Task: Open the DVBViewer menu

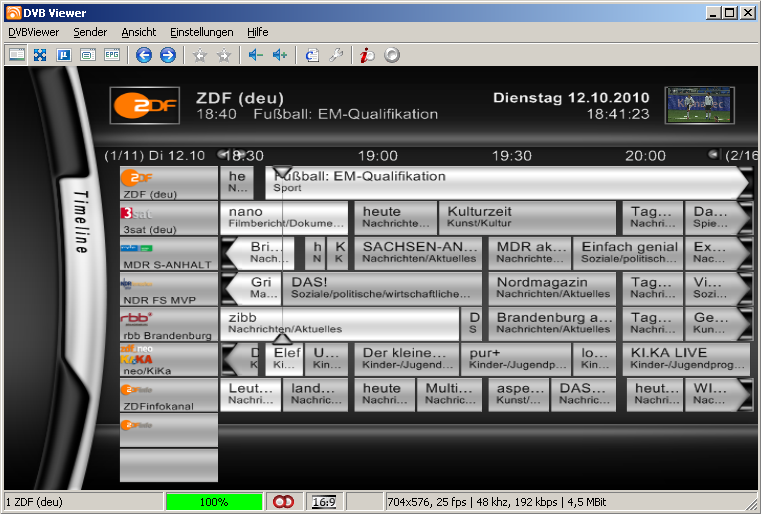Action: click(33, 32)
